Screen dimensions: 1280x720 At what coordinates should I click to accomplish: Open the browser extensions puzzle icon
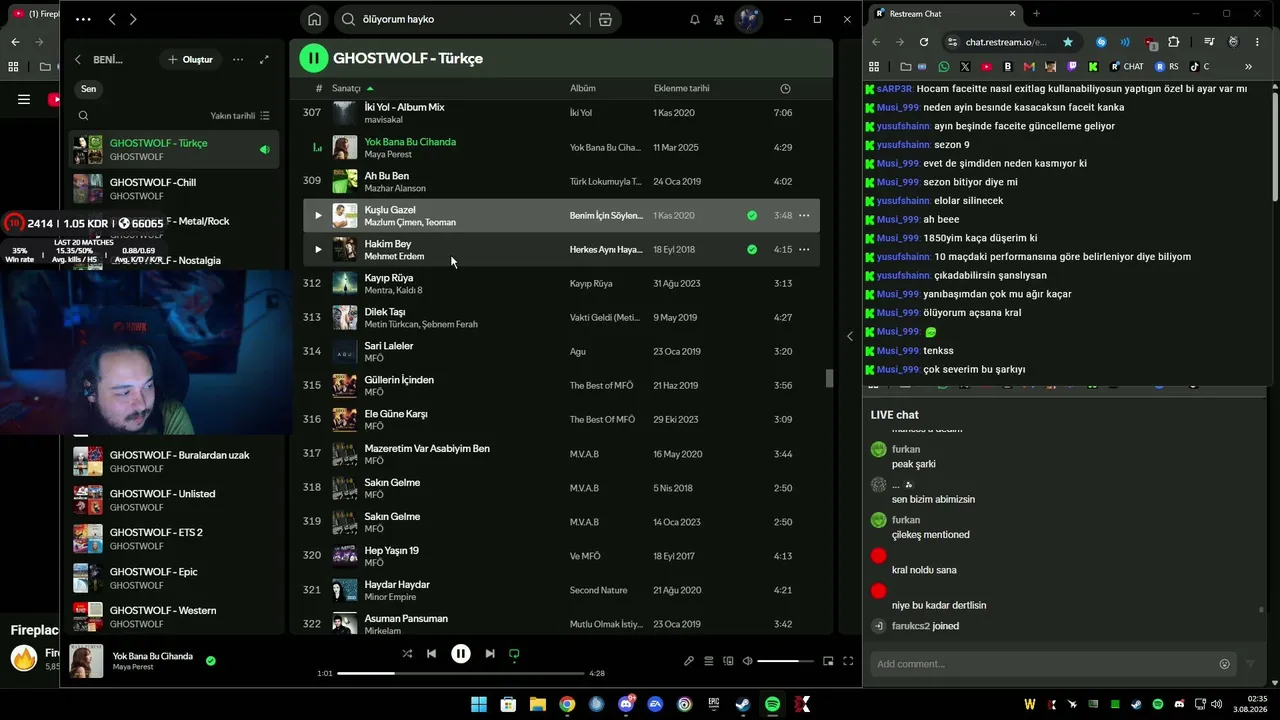coord(1174,42)
